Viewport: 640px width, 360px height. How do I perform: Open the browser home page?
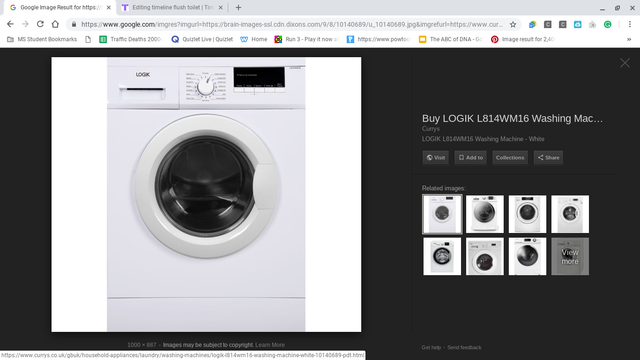pos(55,24)
